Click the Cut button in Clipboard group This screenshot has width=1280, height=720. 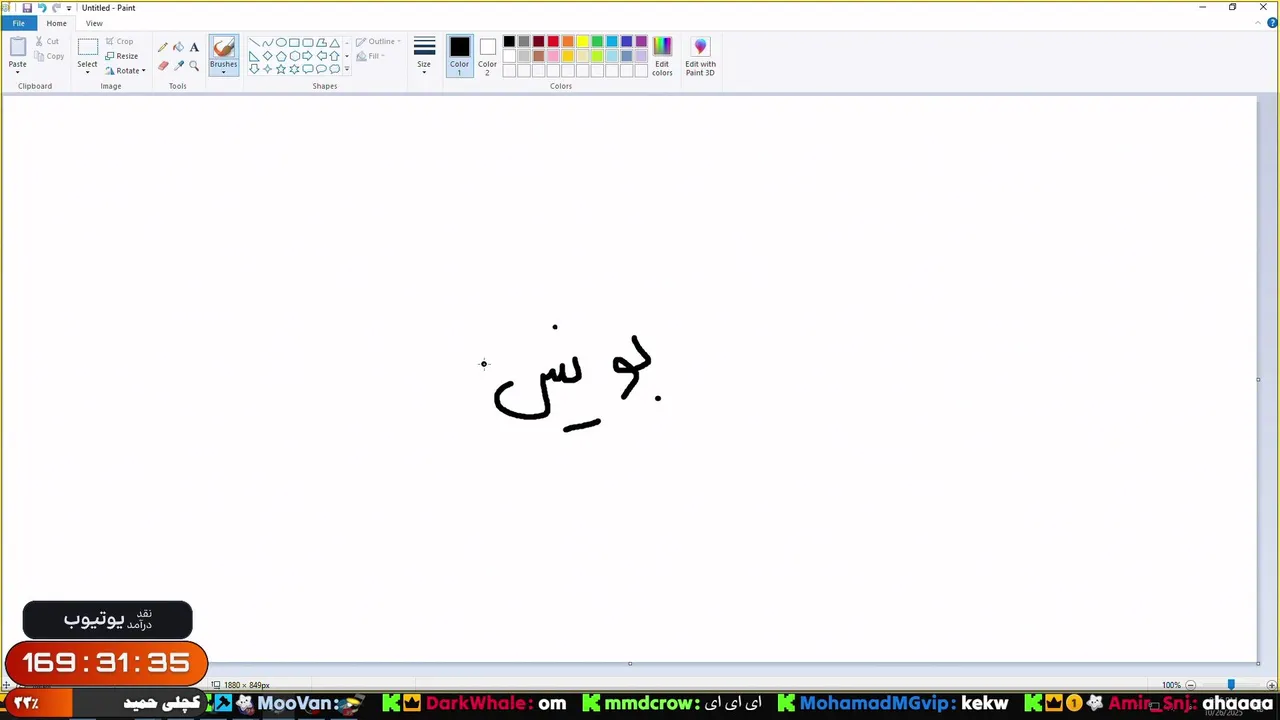click(47, 41)
